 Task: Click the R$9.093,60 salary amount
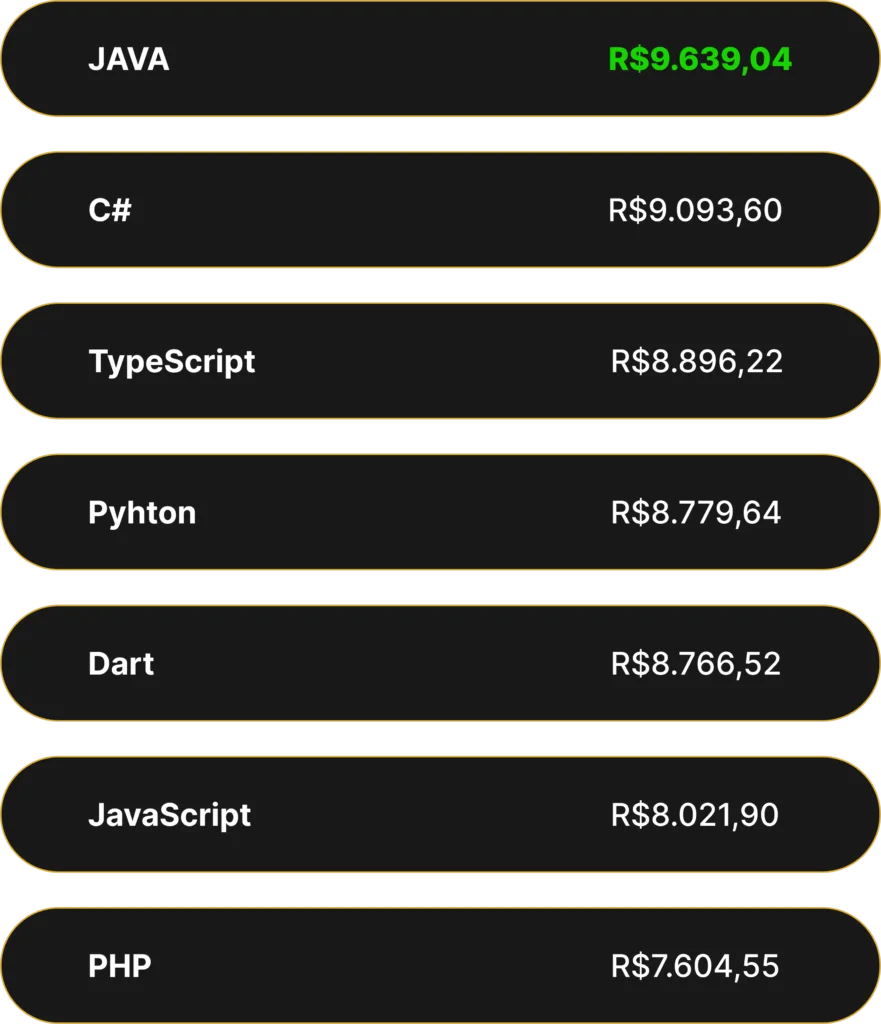[x=695, y=211]
